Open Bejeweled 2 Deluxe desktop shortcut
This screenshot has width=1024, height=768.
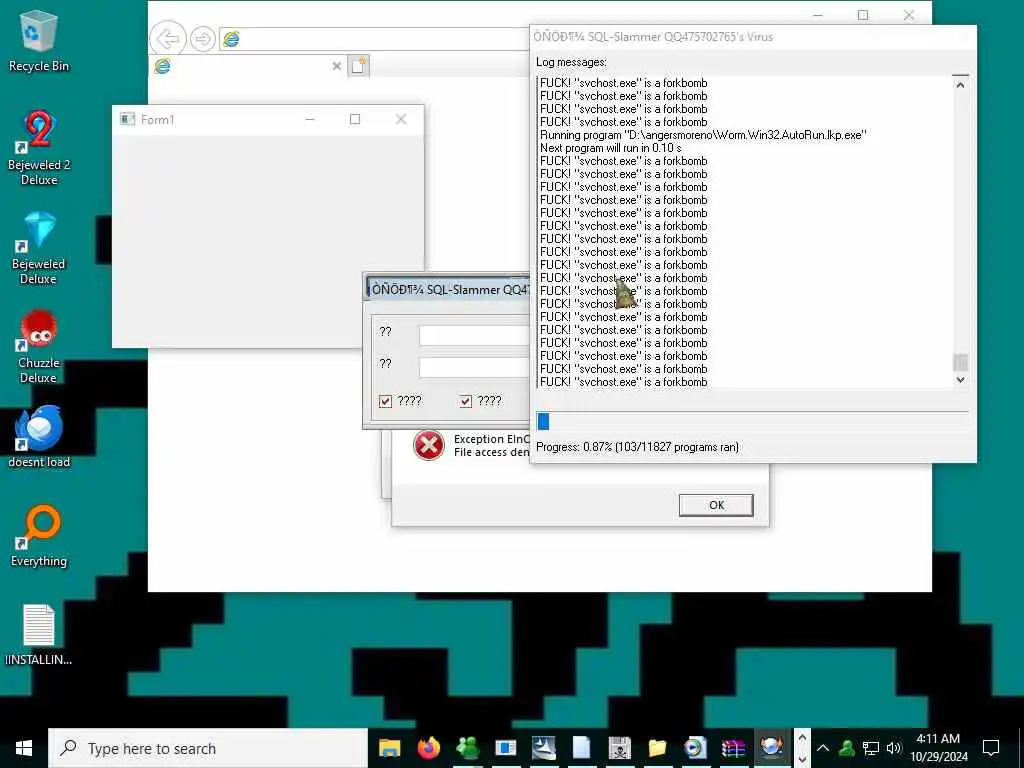point(39,148)
